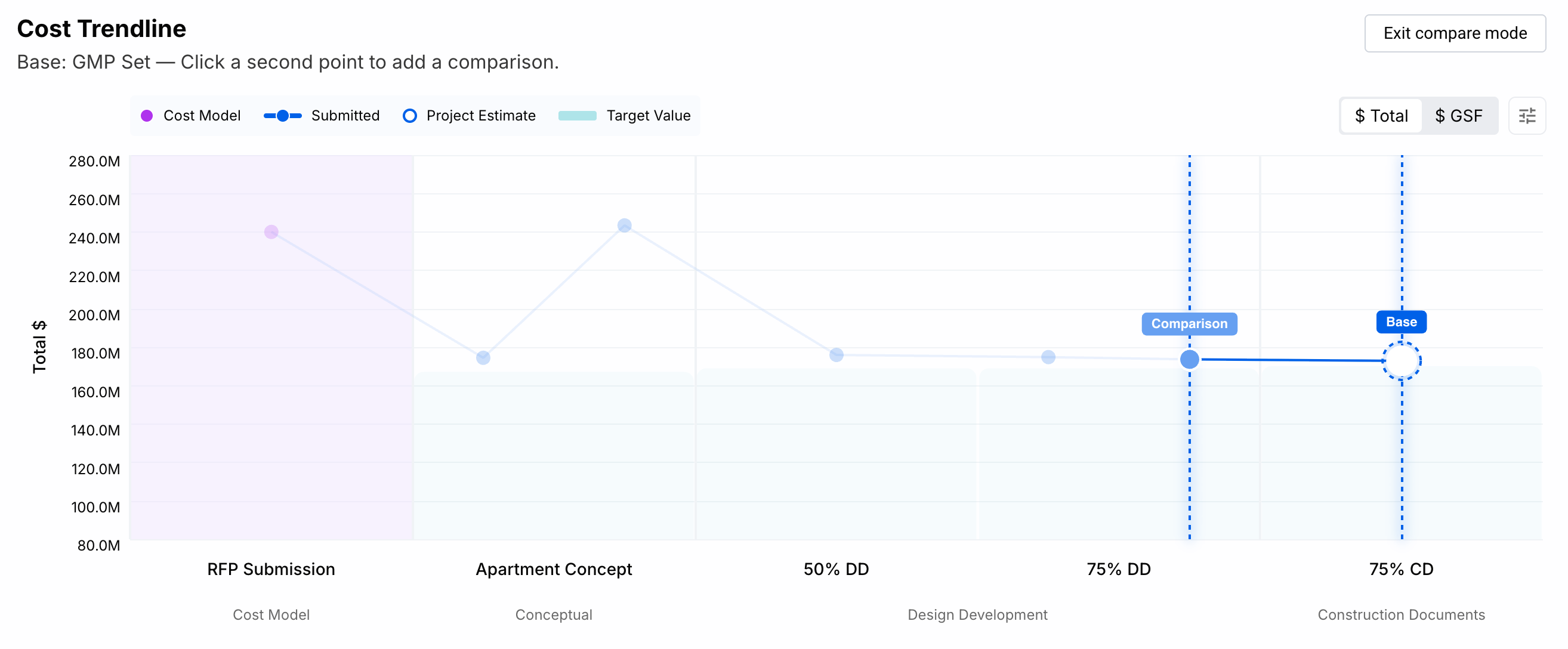This screenshot has width=1568, height=649.
Task: Select the Comparison data point
Action: (x=1189, y=359)
